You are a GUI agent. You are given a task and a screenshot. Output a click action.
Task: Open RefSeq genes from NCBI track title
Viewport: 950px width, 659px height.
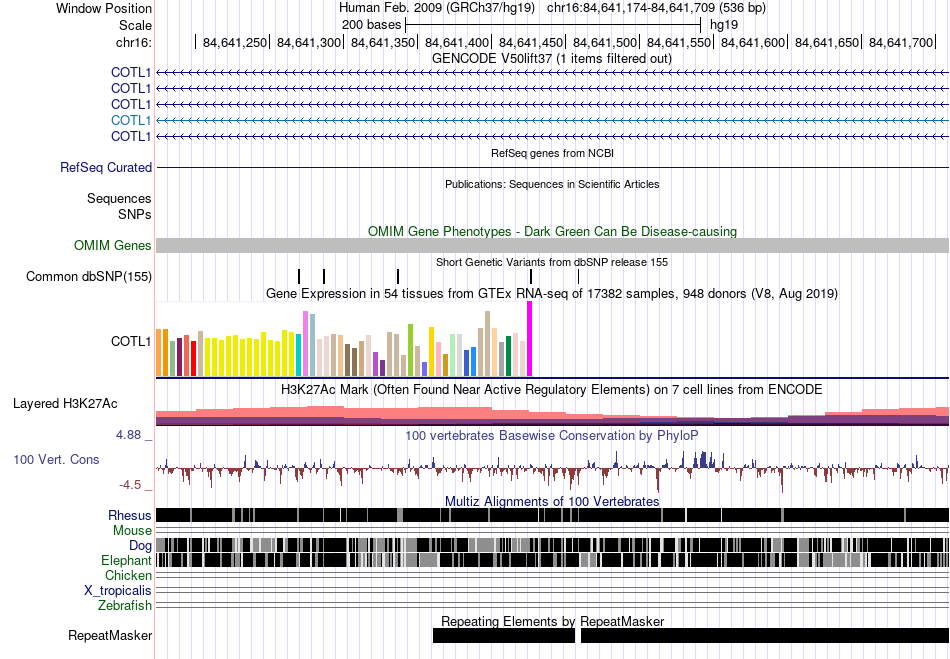click(552, 153)
